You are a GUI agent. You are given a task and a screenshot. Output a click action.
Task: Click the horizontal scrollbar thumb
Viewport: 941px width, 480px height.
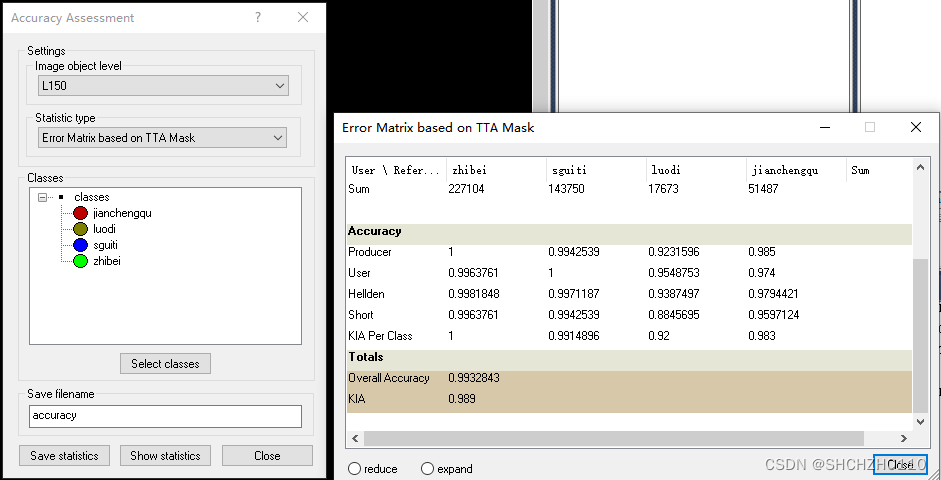pos(613,439)
